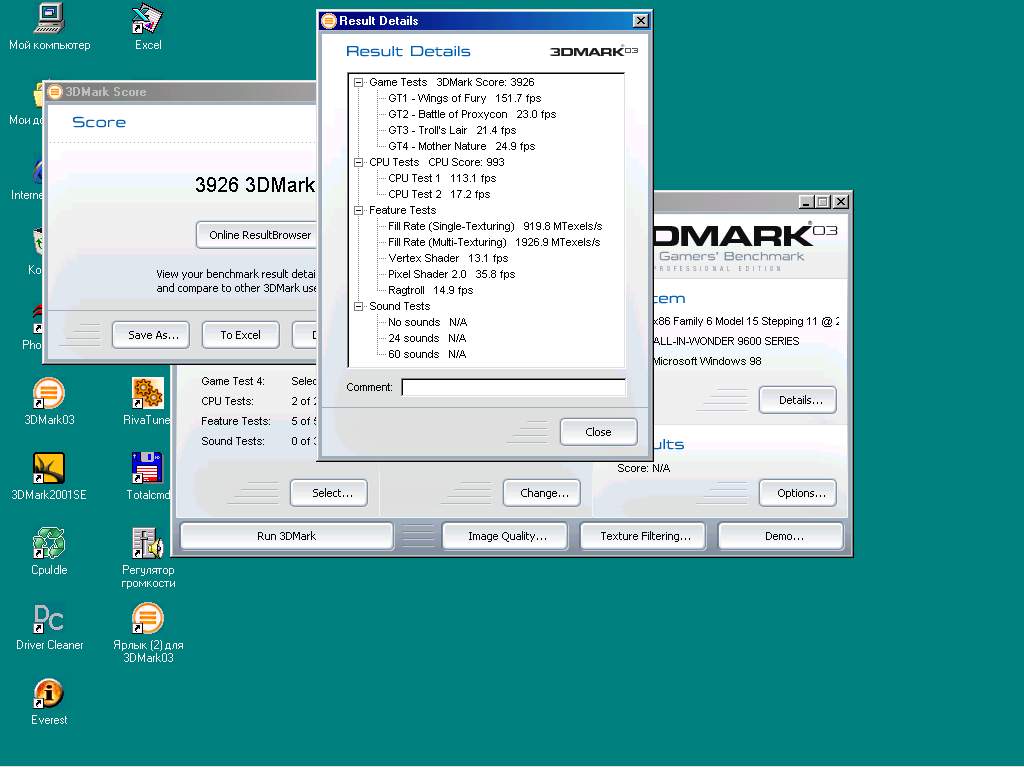Select the Pixel Shader 2.0 result row
This screenshot has height=768, width=1024.
(x=427, y=274)
